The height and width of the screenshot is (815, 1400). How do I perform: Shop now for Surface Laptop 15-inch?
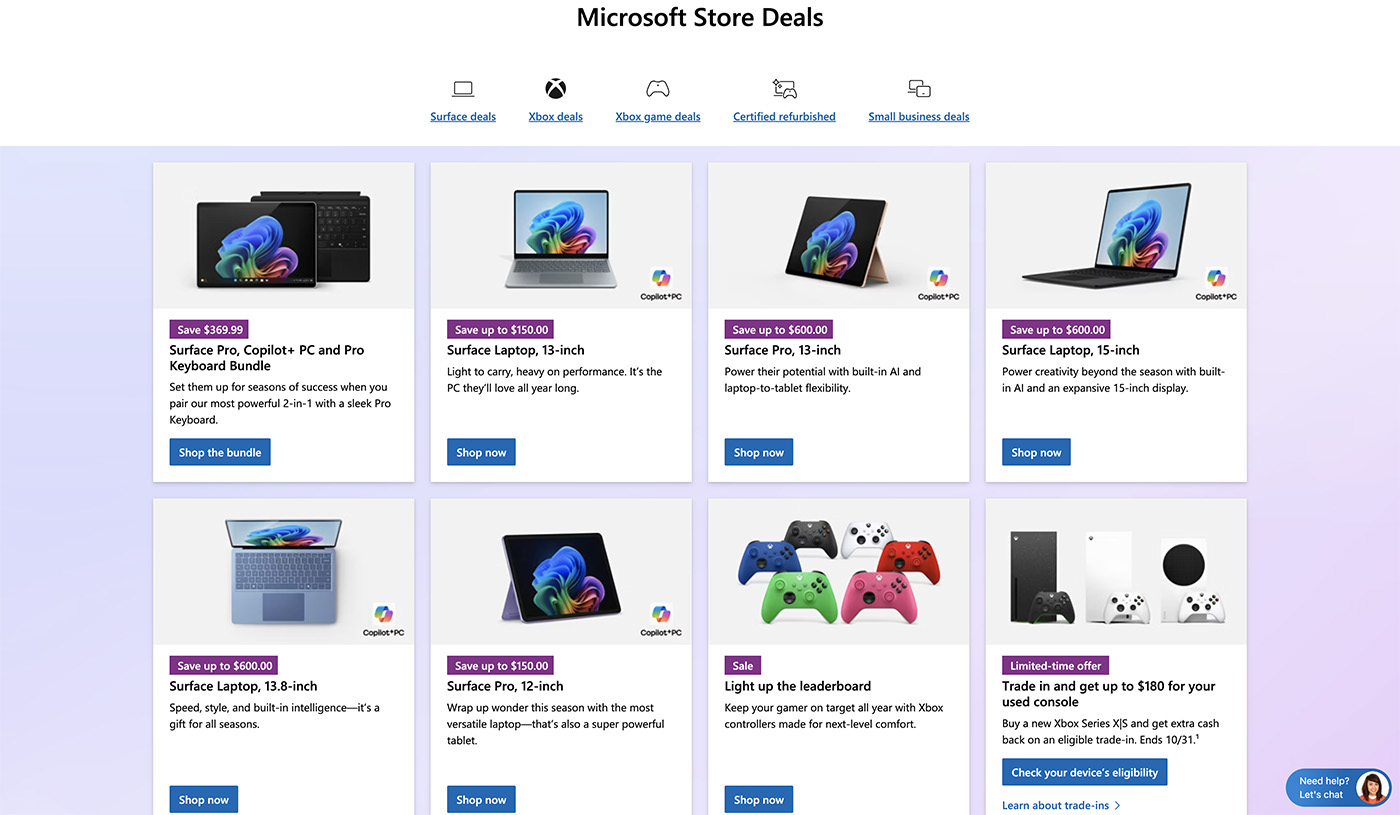coord(1036,453)
